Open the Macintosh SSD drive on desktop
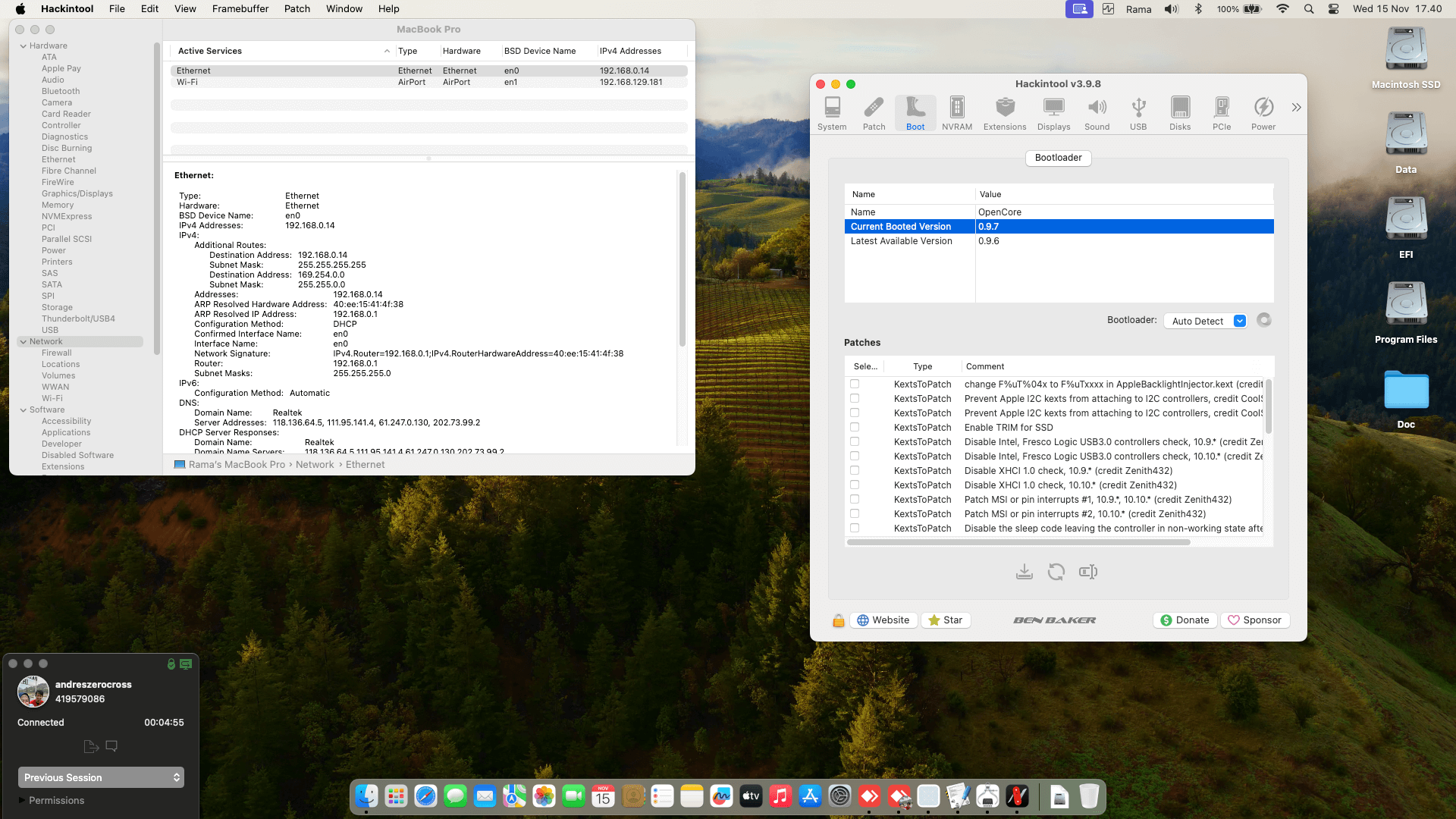Image resolution: width=1456 pixels, height=819 pixels. [x=1406, y=58]
